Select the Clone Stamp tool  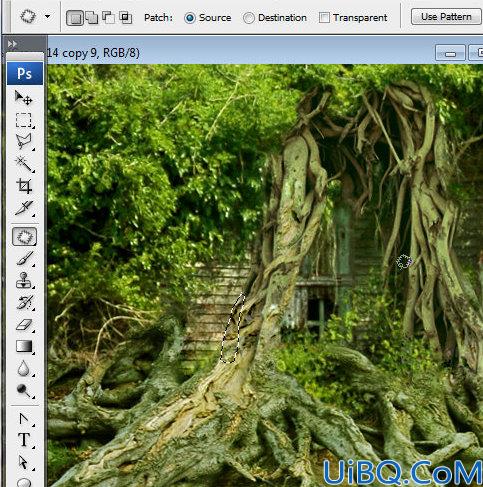click(x=23, y=280)
